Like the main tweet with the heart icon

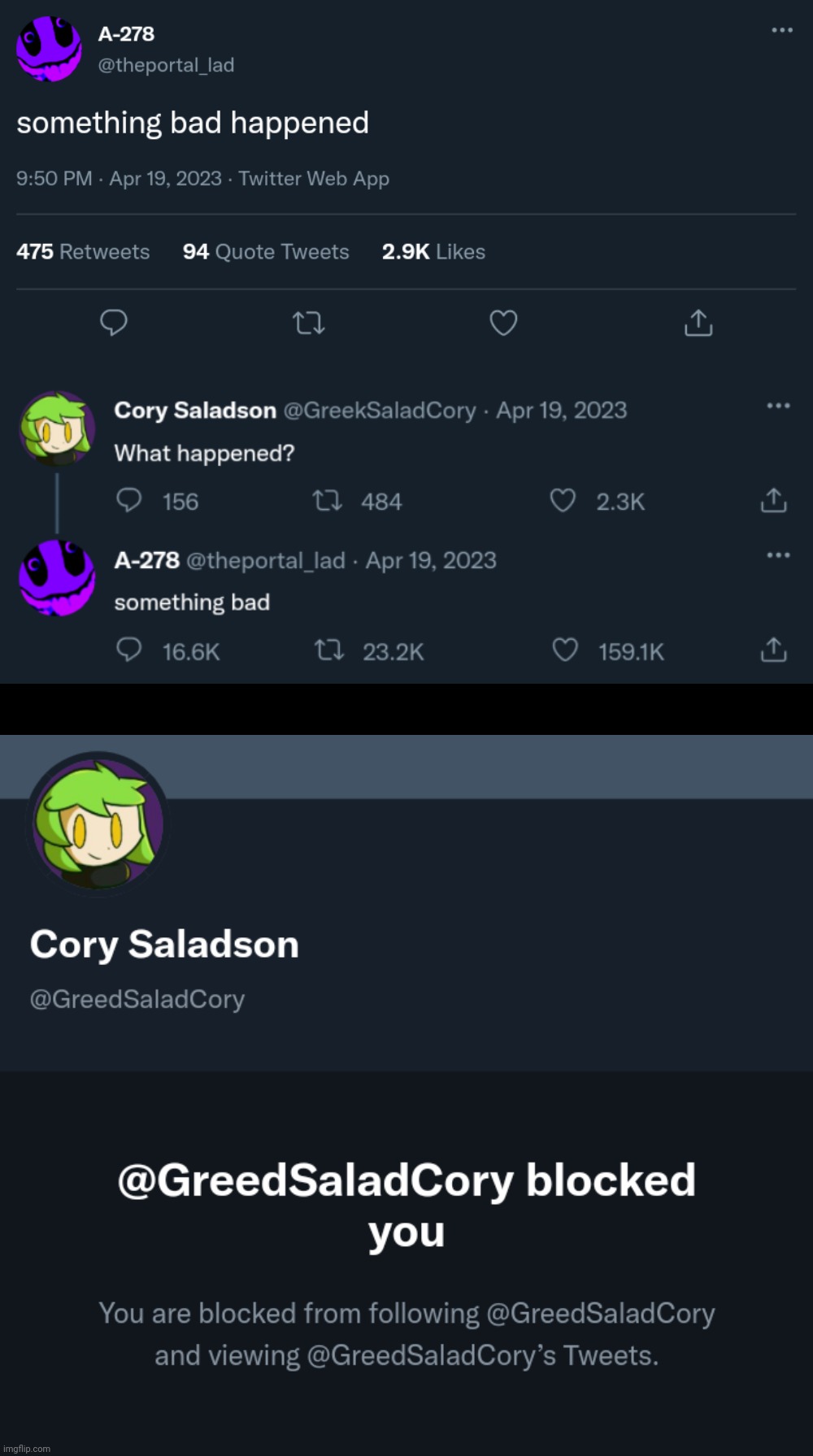(503, 323)
